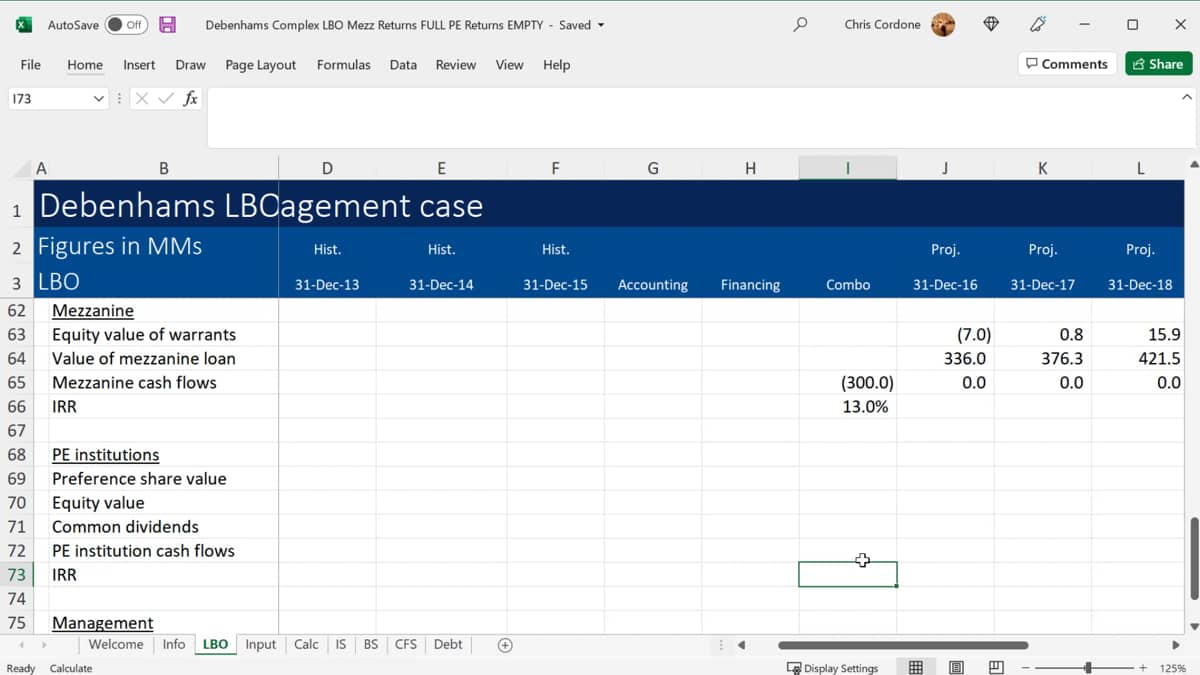Click the diamond premium icon
Screen dimensions: 1200x675
click(991, 24)
